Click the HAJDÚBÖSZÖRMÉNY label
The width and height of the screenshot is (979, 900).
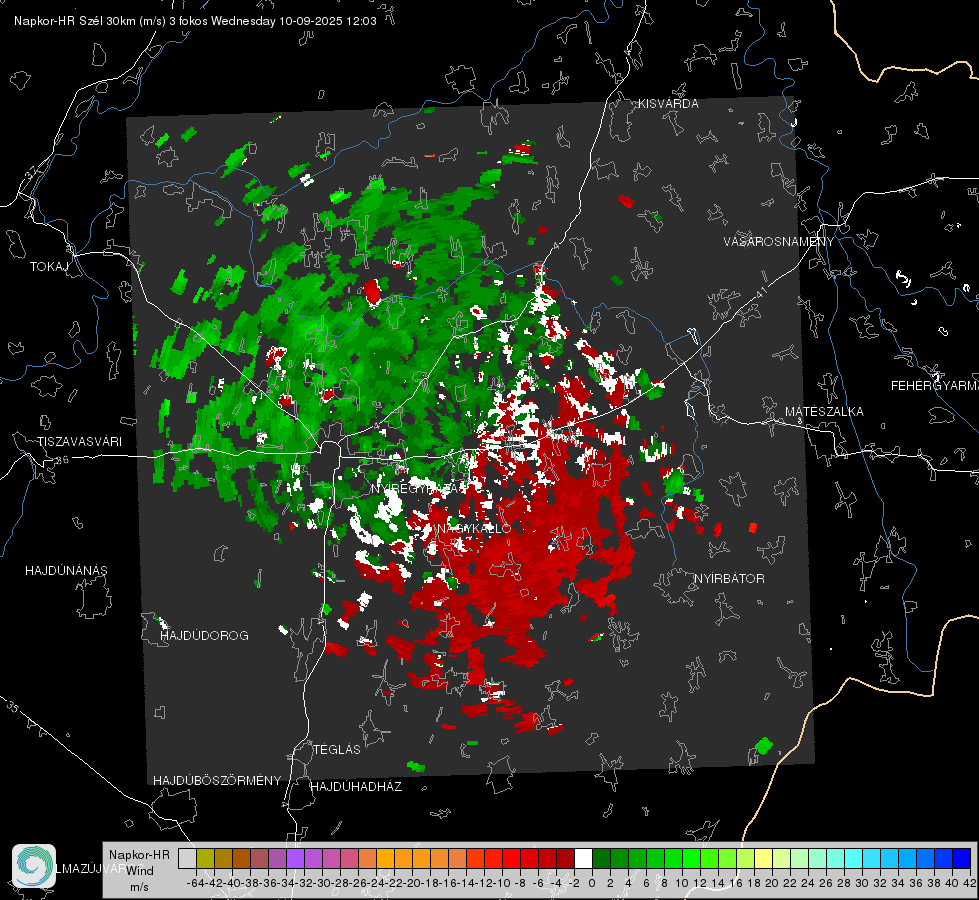click(x=217, y=781)
